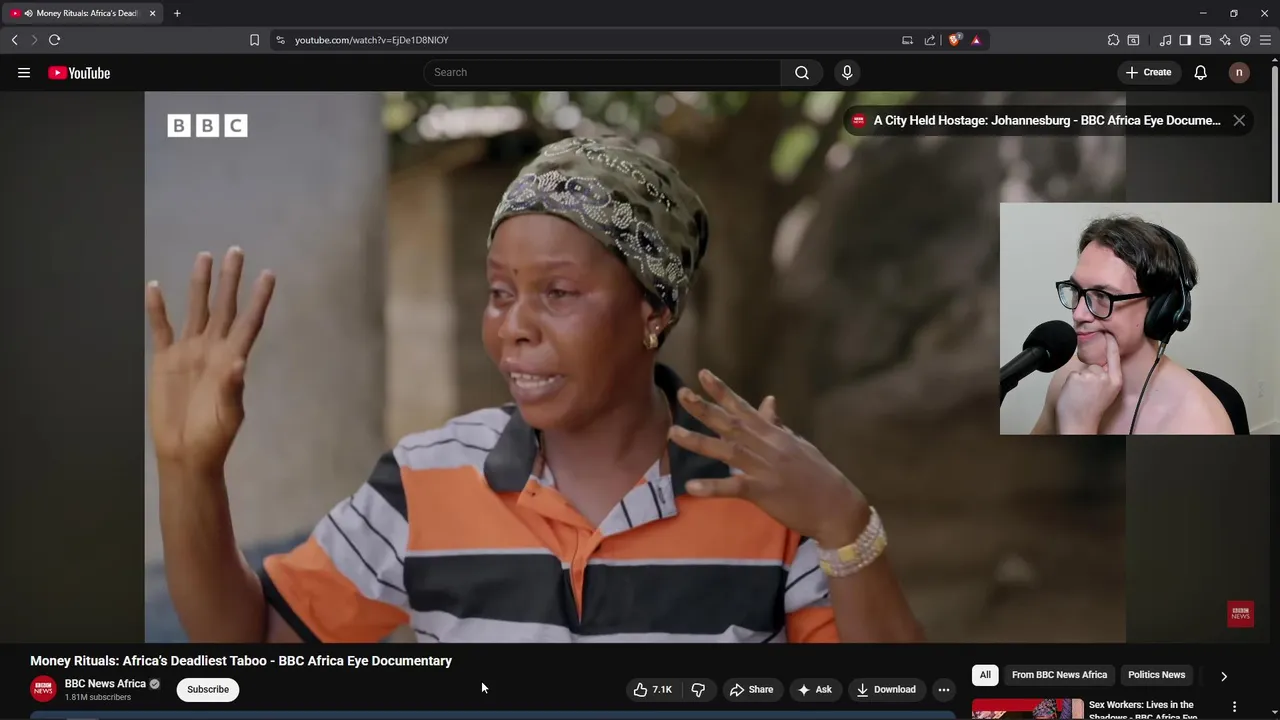The height and width of the screenshot is (720, 1280).
Task: Open the Sex Workers recommended video thumbnail
Action: [x=1027, y=709]
